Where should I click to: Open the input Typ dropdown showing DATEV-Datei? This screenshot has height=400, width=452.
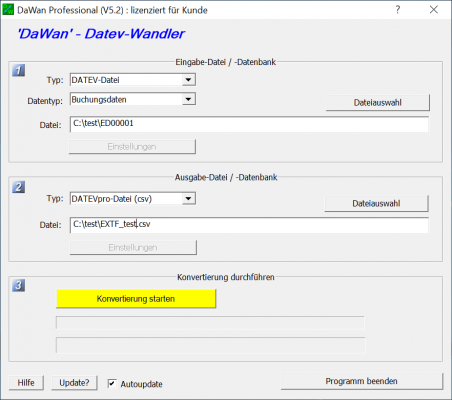click(x=133, y=80)
